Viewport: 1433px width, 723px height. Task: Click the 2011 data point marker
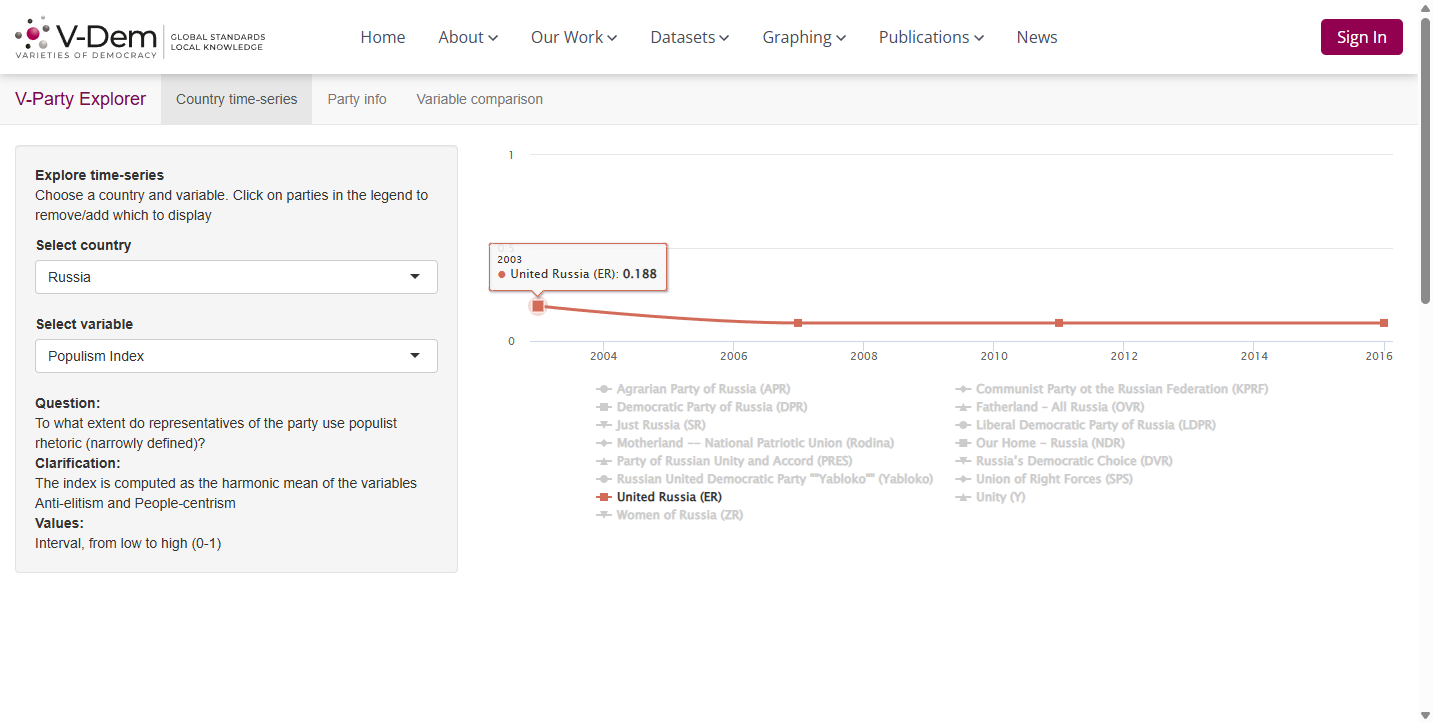(1059, 323)
